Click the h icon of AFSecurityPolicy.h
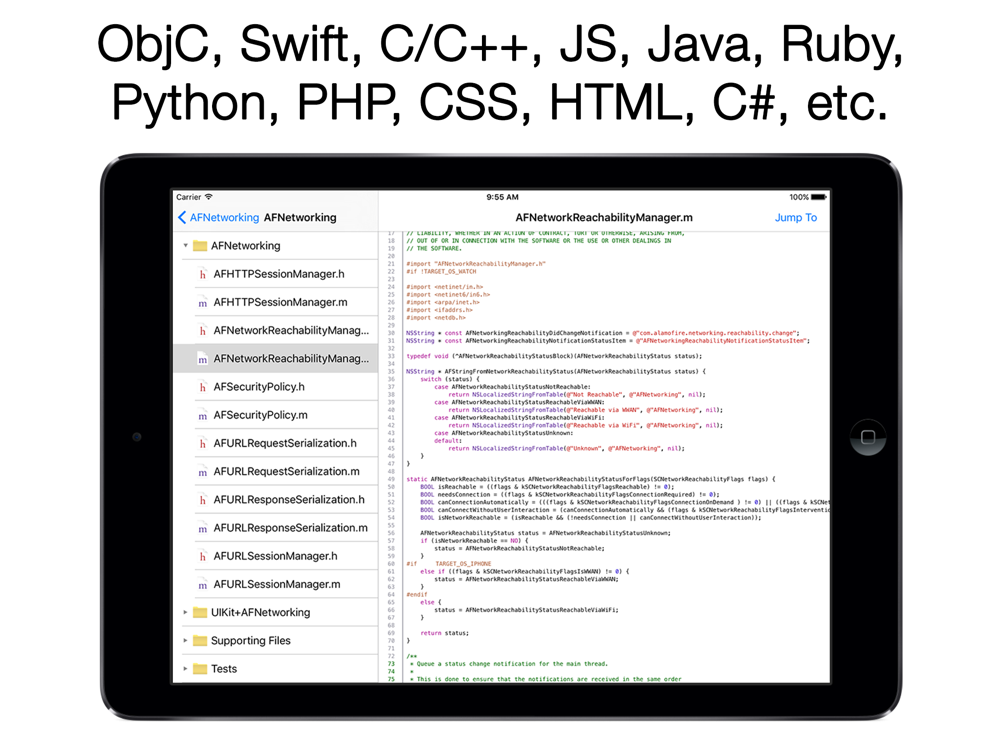The width and height of the screenshot is (1000, 750). point(202,387)
